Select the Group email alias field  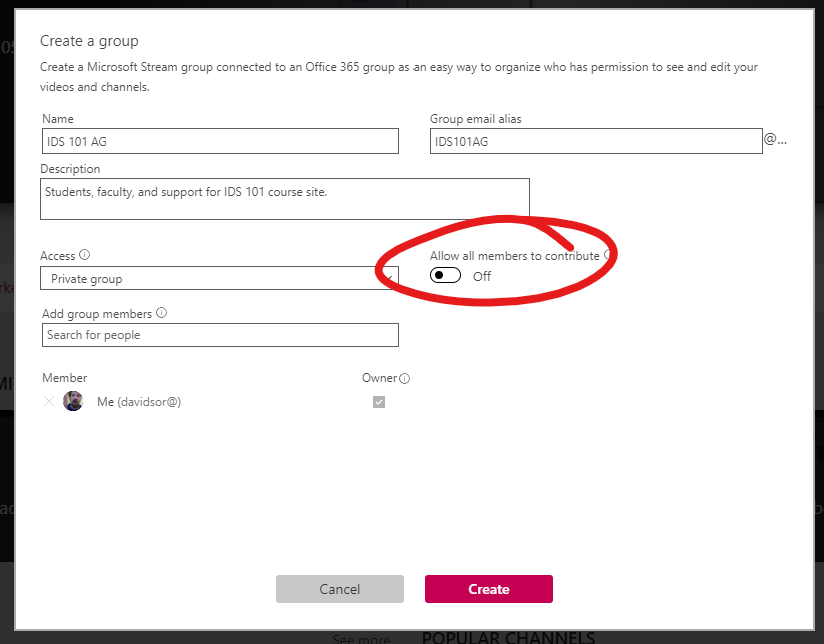tap(594, 140)
